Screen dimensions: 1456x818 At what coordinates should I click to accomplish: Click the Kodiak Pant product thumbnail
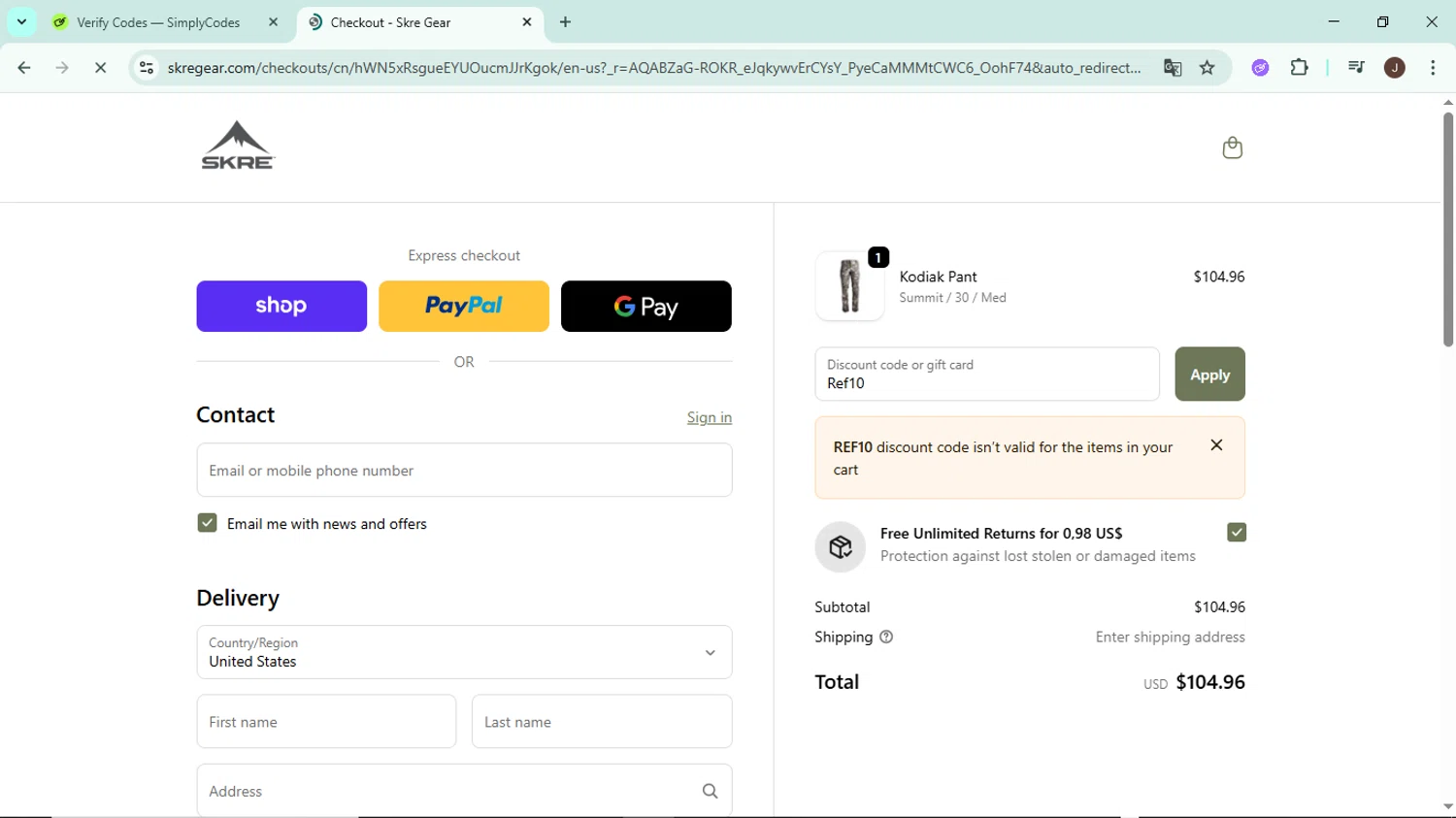pyautogui.click(x=849, y=286)
